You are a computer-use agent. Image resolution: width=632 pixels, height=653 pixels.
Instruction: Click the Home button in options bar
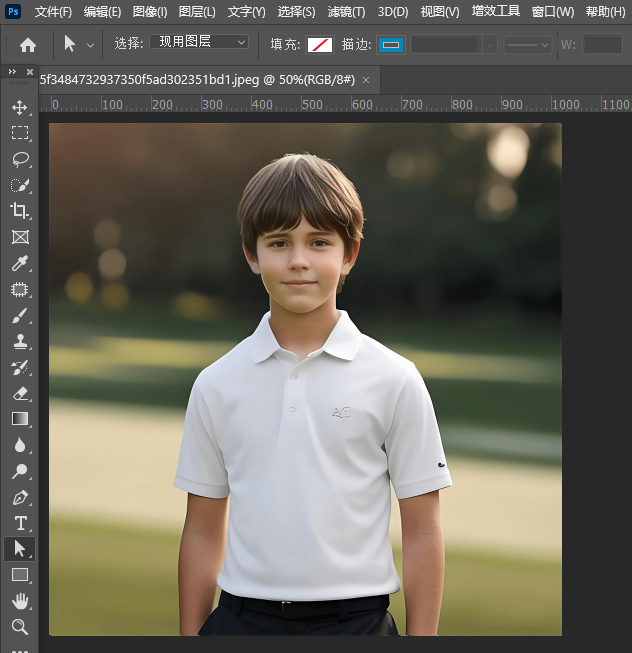tap(28, 45)
